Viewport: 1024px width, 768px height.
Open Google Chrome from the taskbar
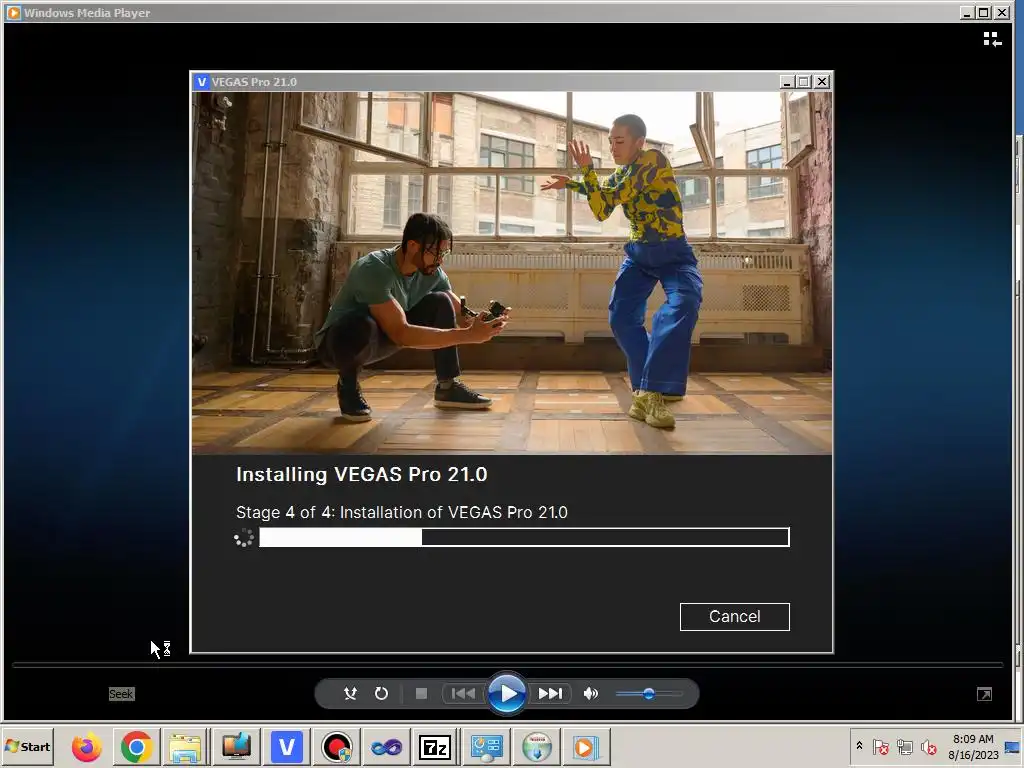pos(136,747)
